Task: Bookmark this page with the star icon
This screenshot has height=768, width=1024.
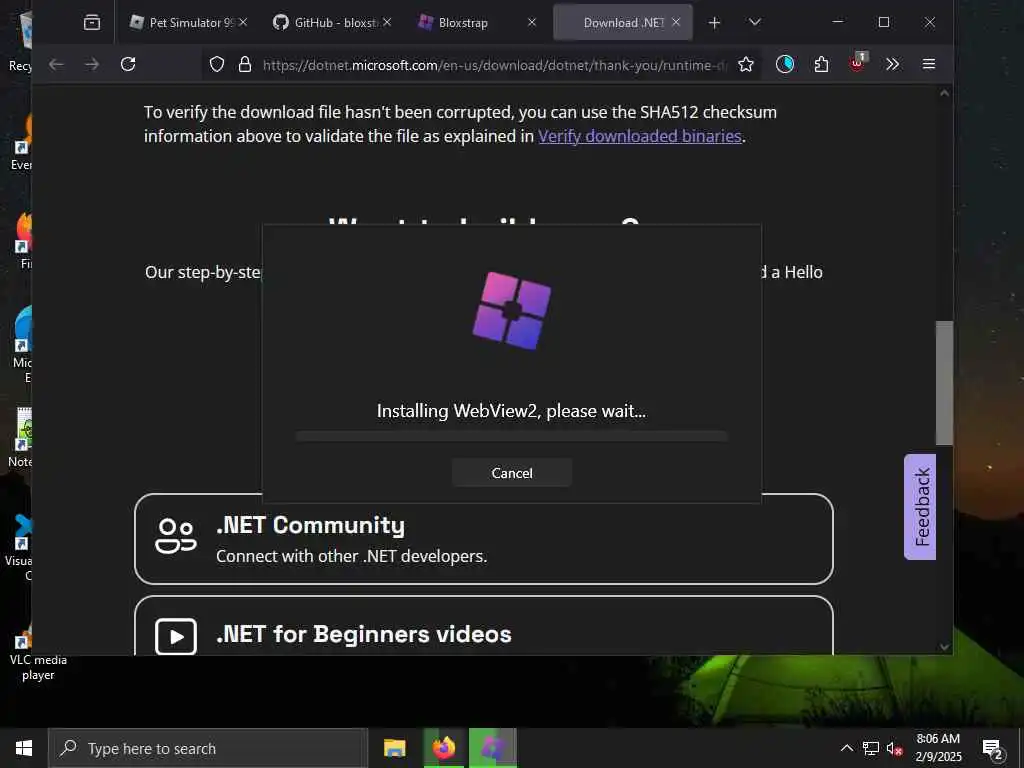Action: coord(746,64)
